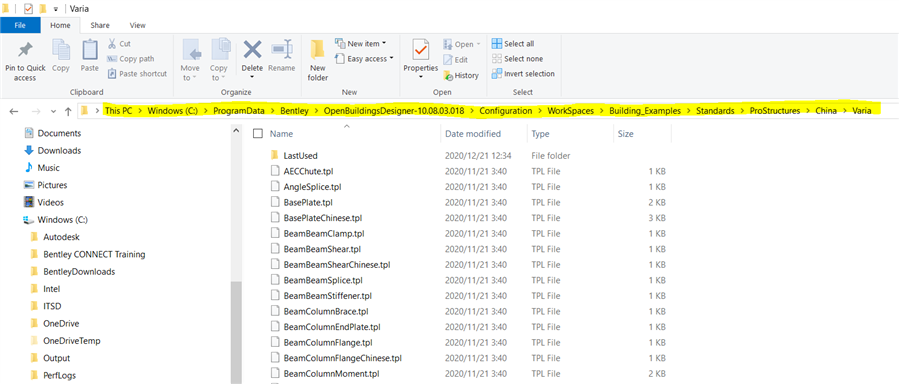
Task: Open the Easy access dropdown
Action: pyautogui.click(x=364, y=58)
